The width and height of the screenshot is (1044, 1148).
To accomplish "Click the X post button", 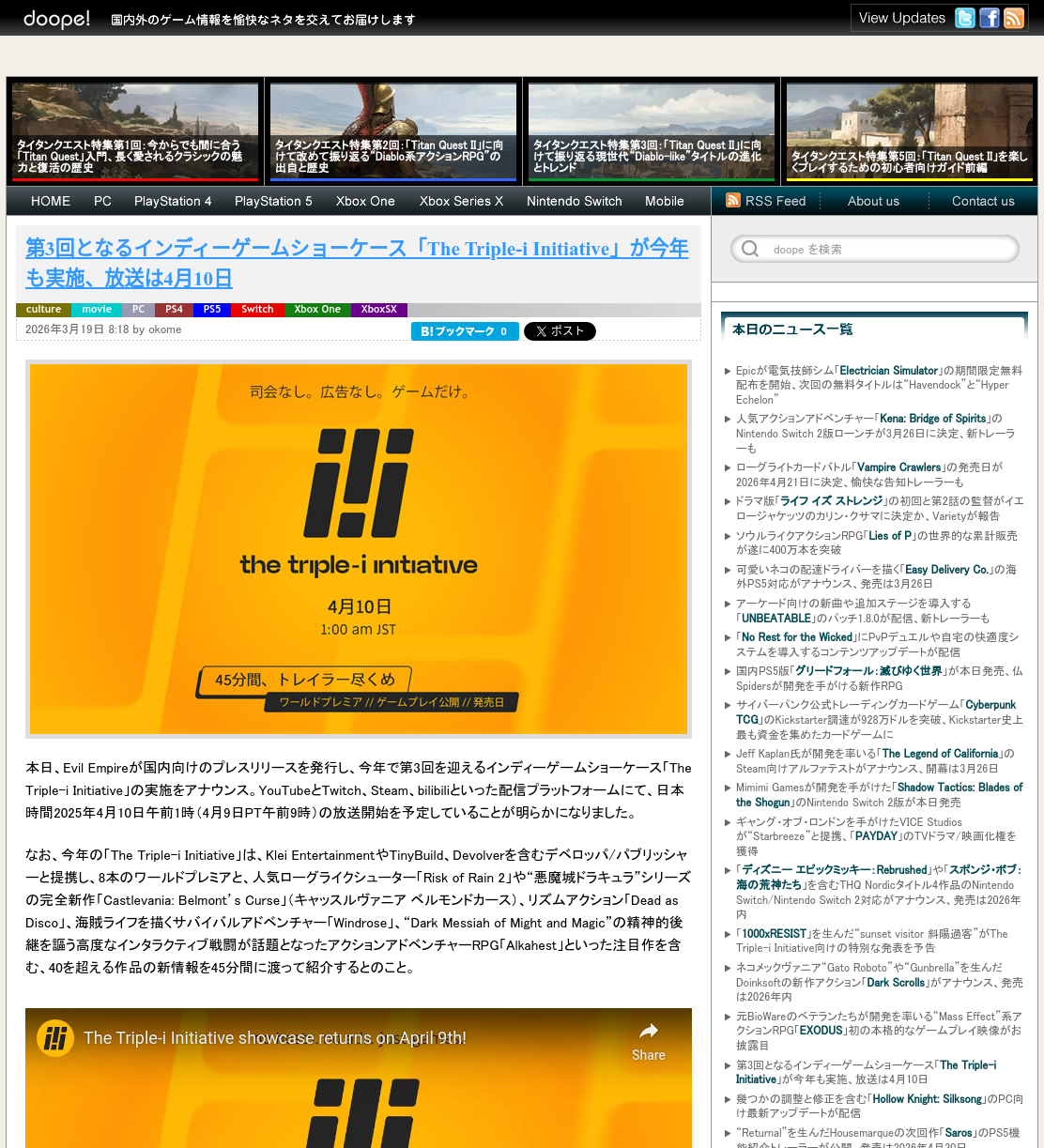I will pos(560,331).
